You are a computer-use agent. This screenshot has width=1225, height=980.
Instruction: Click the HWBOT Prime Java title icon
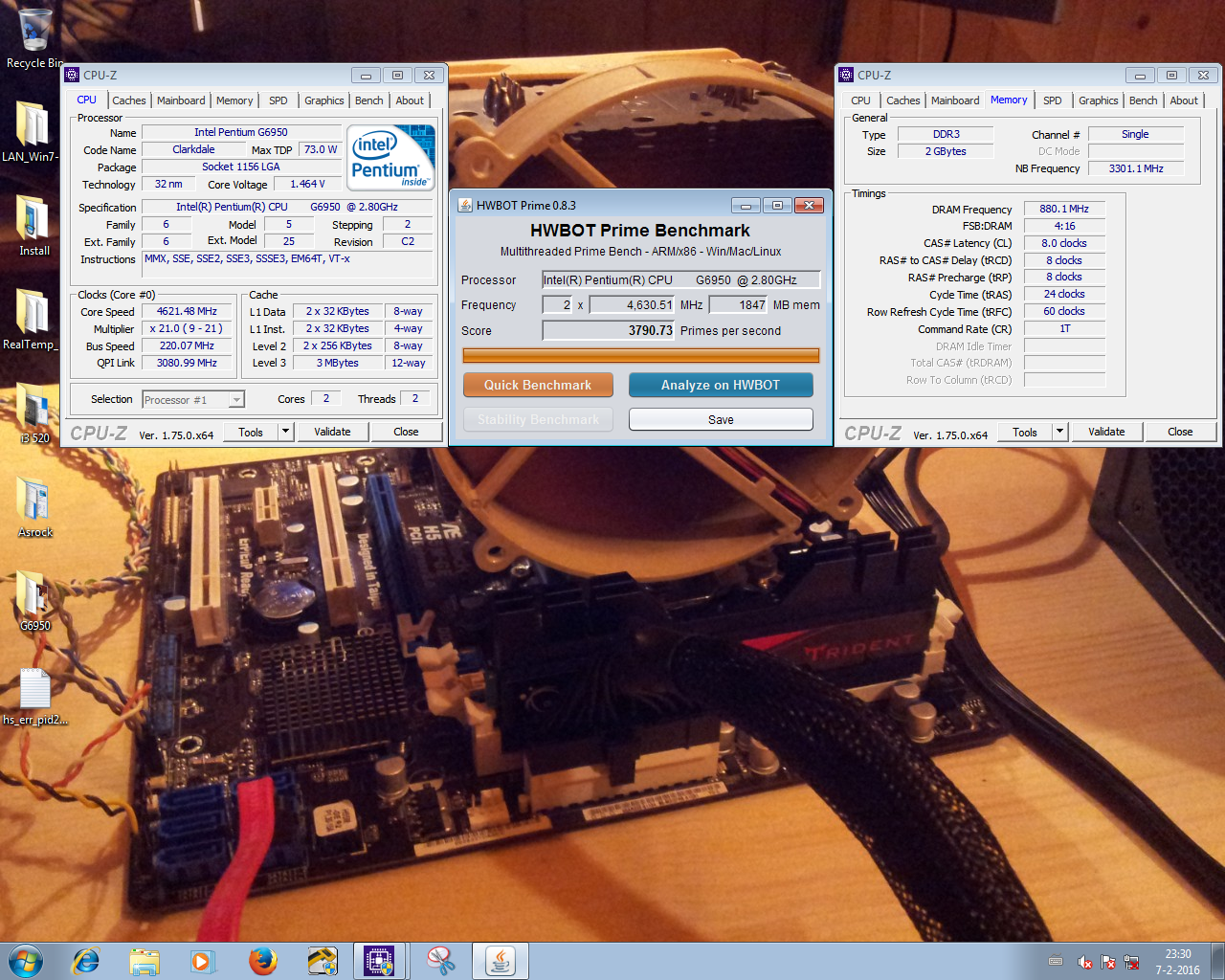tap(465, 205)
